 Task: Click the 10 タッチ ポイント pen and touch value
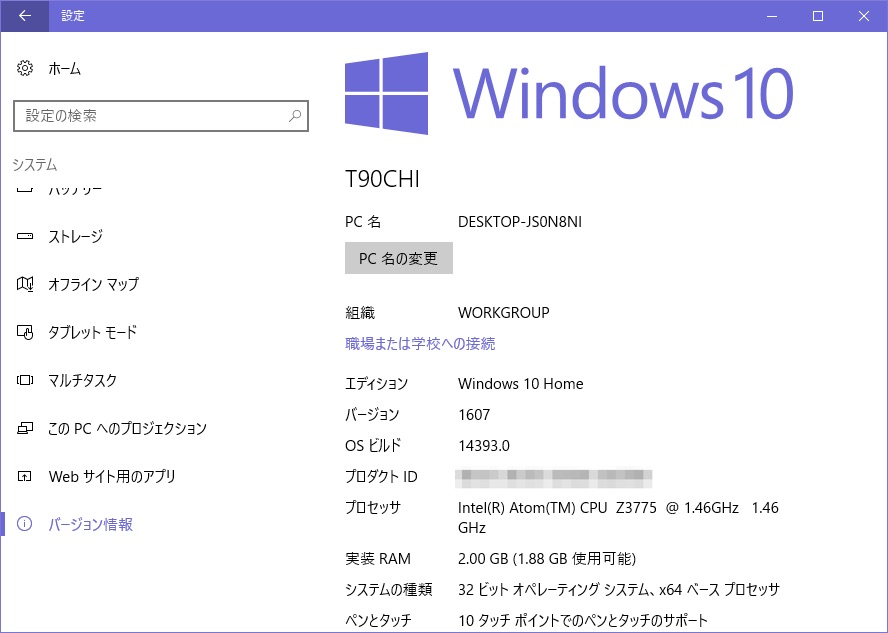pos(583,621)
